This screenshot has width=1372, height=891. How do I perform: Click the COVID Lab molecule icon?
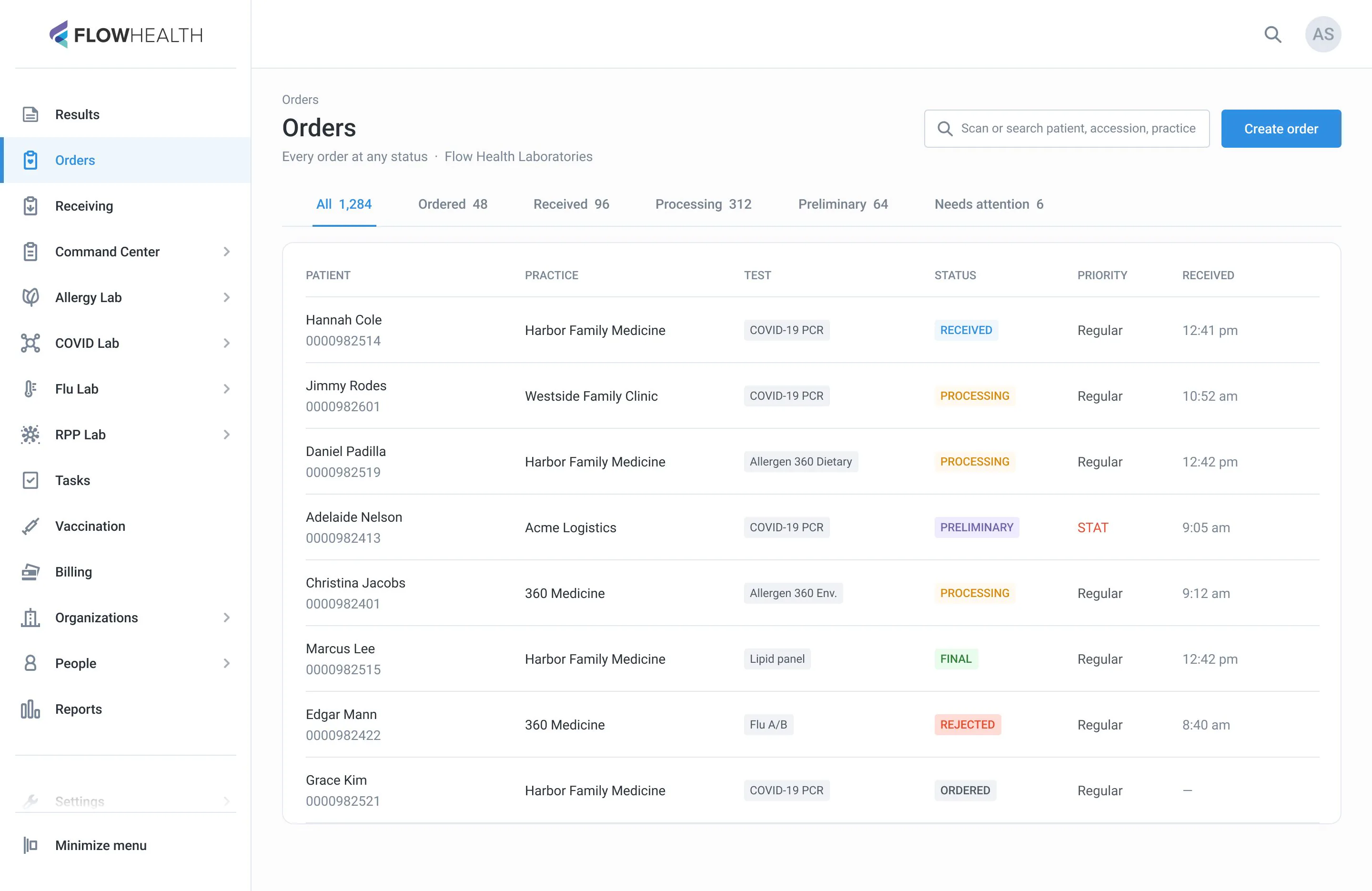click(x=30, y=343)
